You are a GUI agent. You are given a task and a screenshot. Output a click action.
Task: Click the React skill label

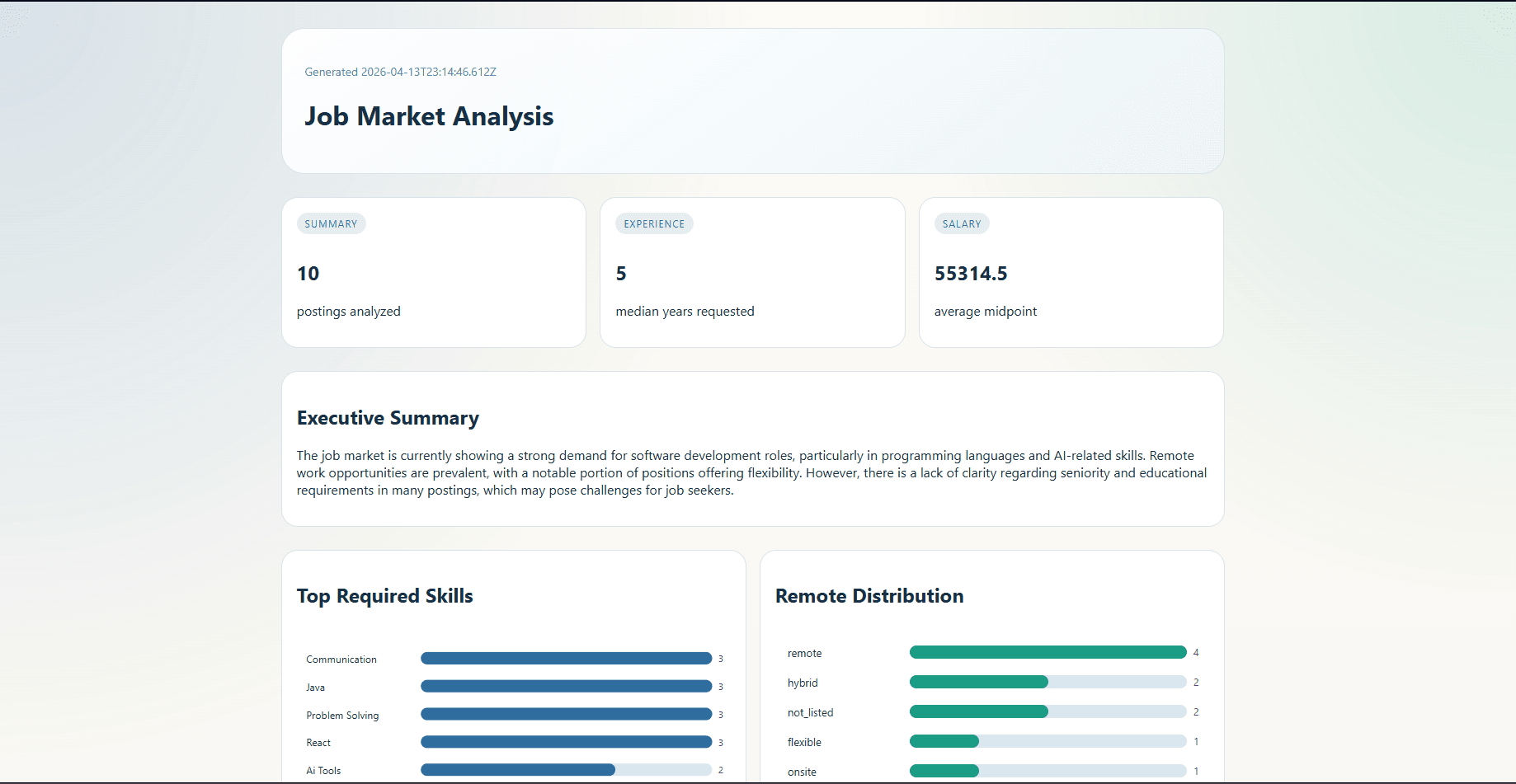point(318,743)
